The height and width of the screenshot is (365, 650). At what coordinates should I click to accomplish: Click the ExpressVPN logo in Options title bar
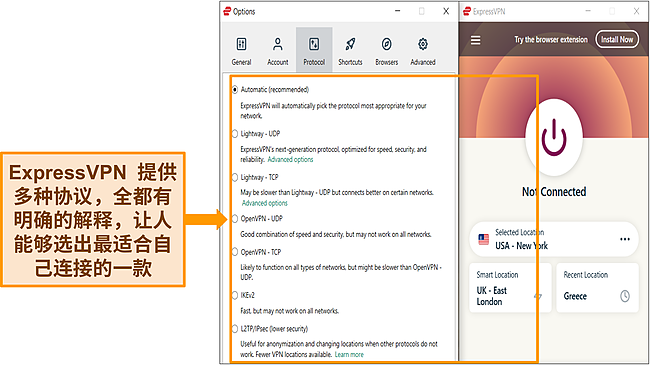click(x=227, y=11)
